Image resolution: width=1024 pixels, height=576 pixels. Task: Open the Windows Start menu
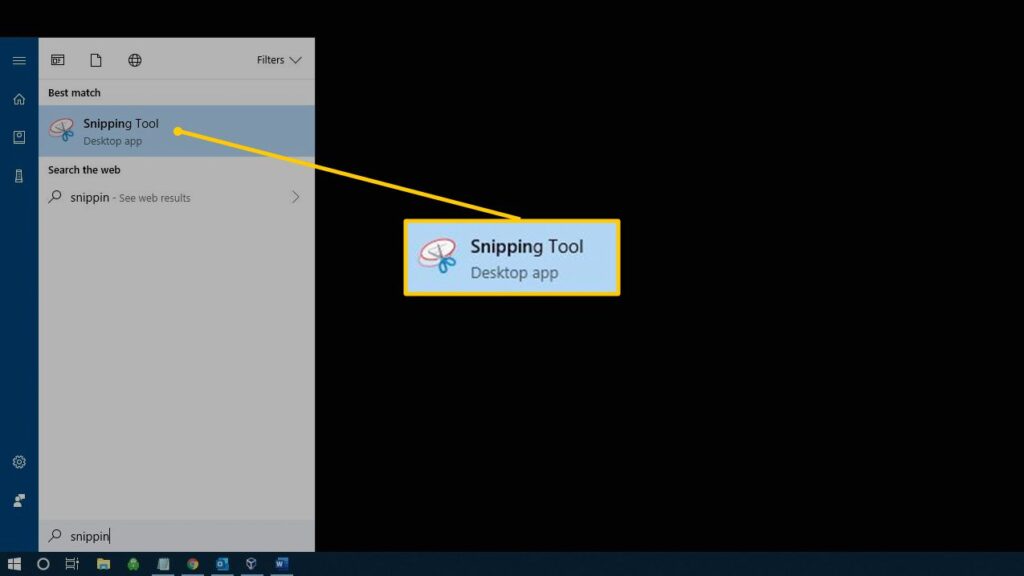(14, 564)
